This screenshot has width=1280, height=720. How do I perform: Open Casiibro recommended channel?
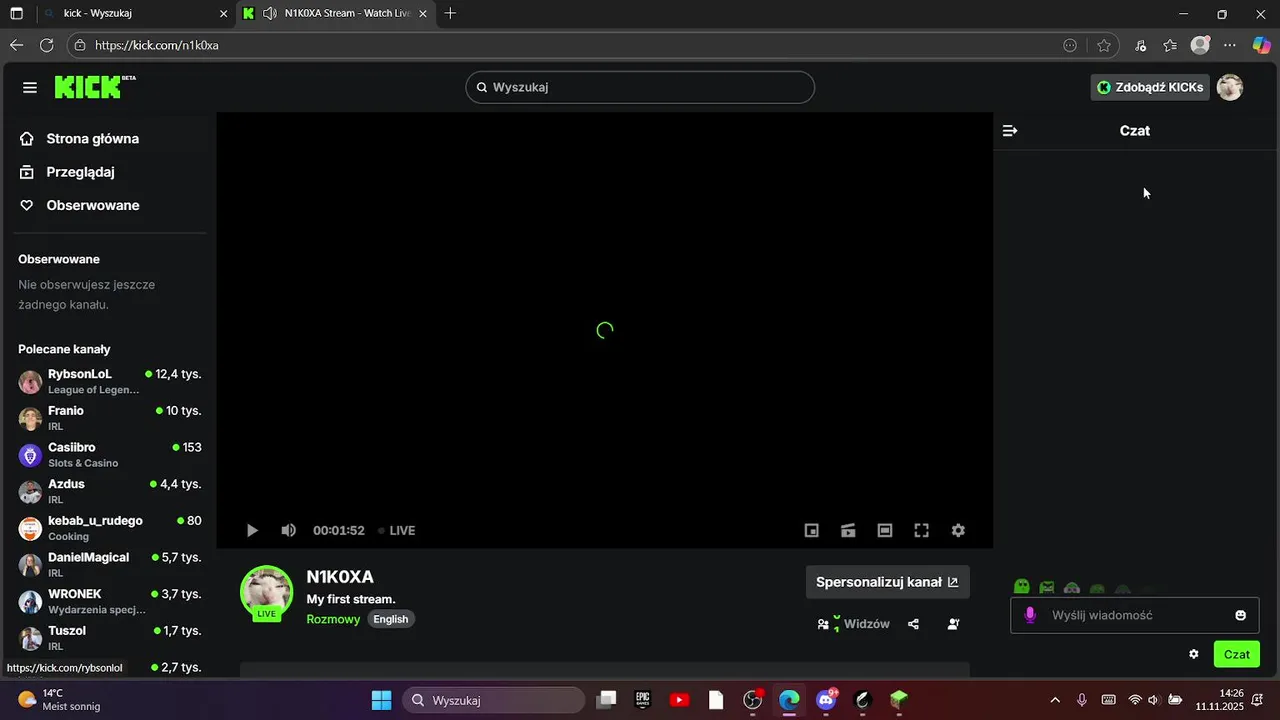pyautogui.click(x=110, y=455)
